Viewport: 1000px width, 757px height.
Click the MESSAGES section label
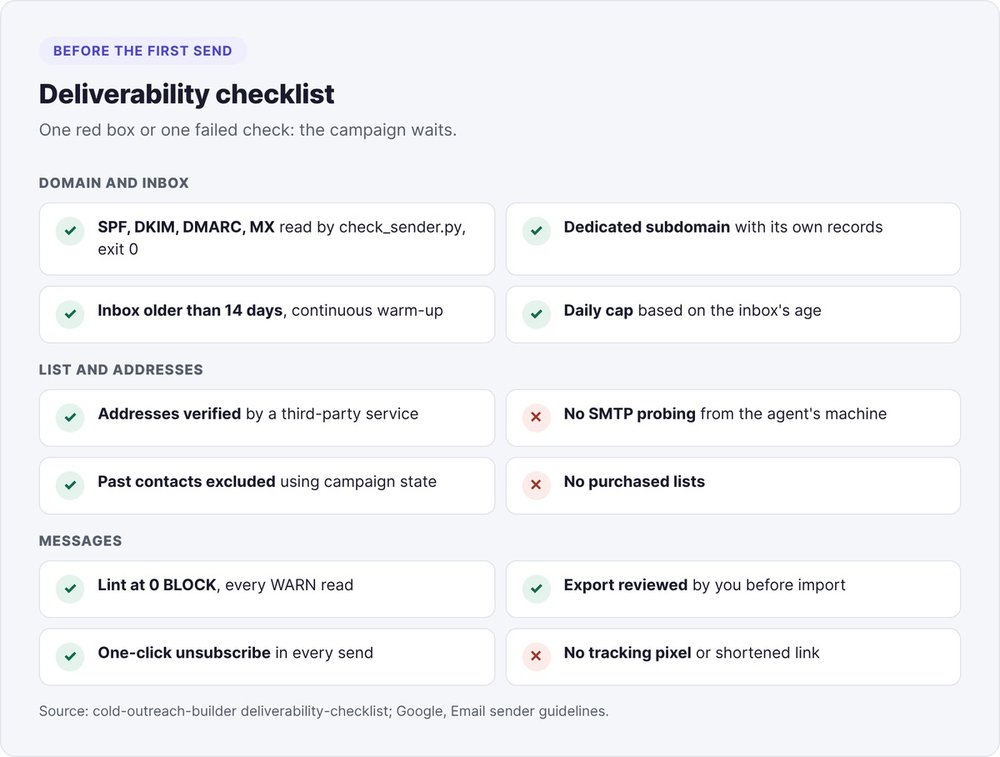(x=80, y=541)
